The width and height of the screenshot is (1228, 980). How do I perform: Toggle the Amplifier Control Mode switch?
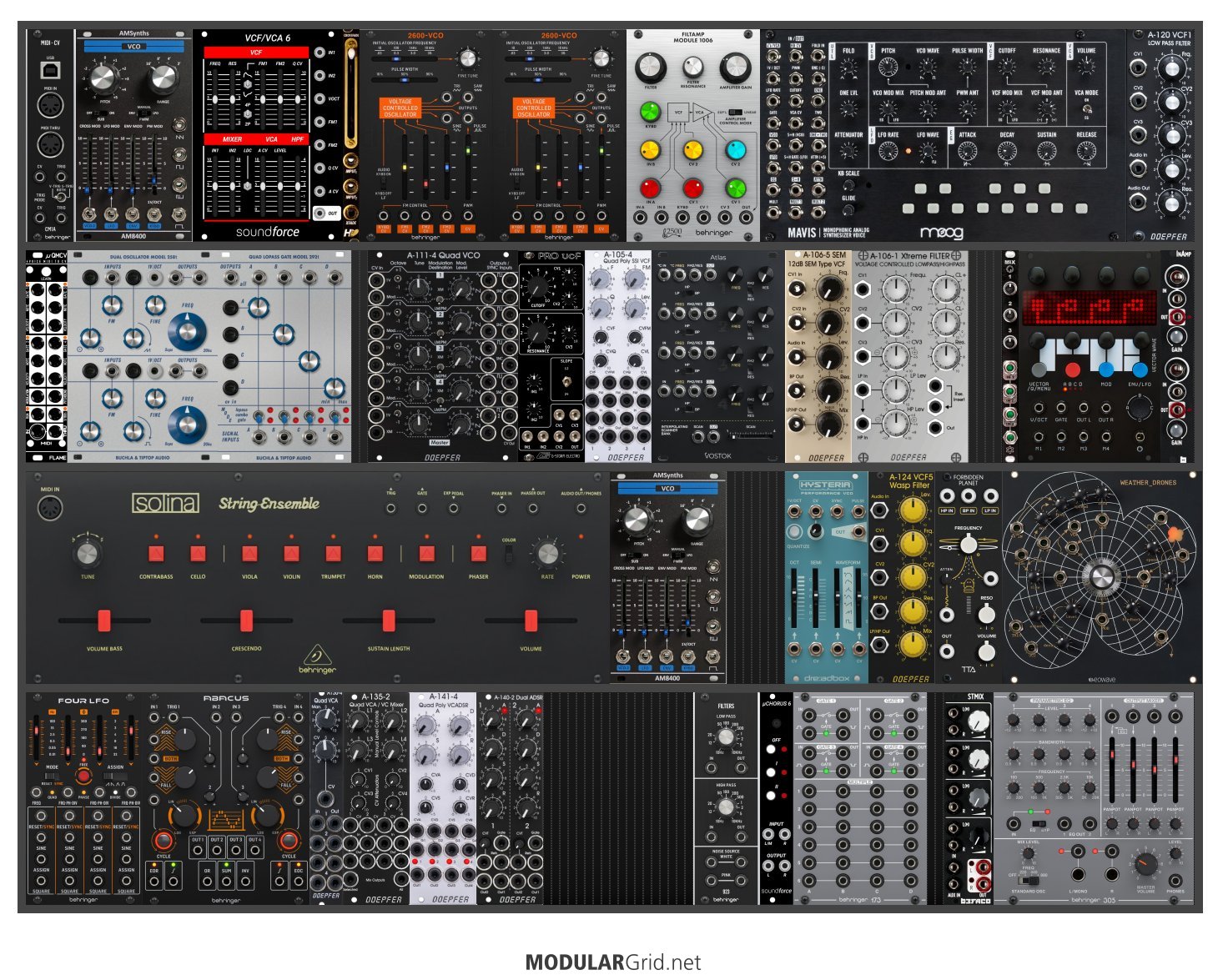[734, 112]
